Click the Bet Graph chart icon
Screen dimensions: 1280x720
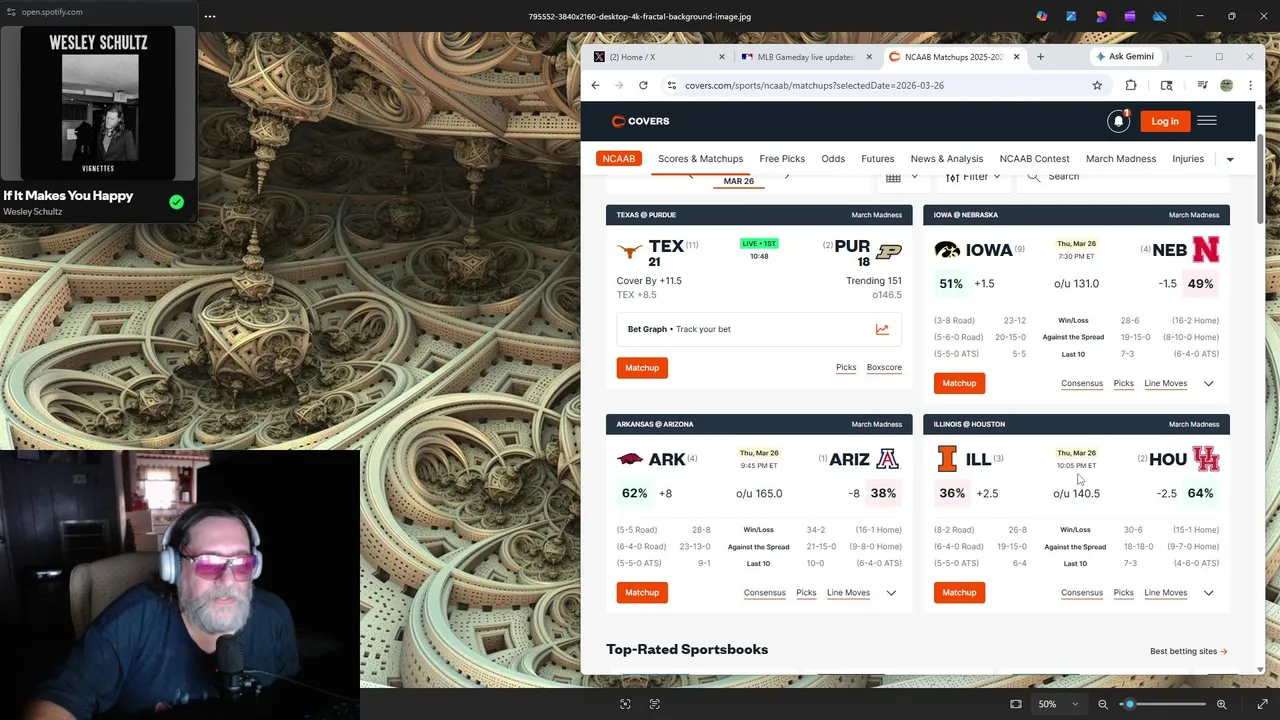[x=882, y=329]
